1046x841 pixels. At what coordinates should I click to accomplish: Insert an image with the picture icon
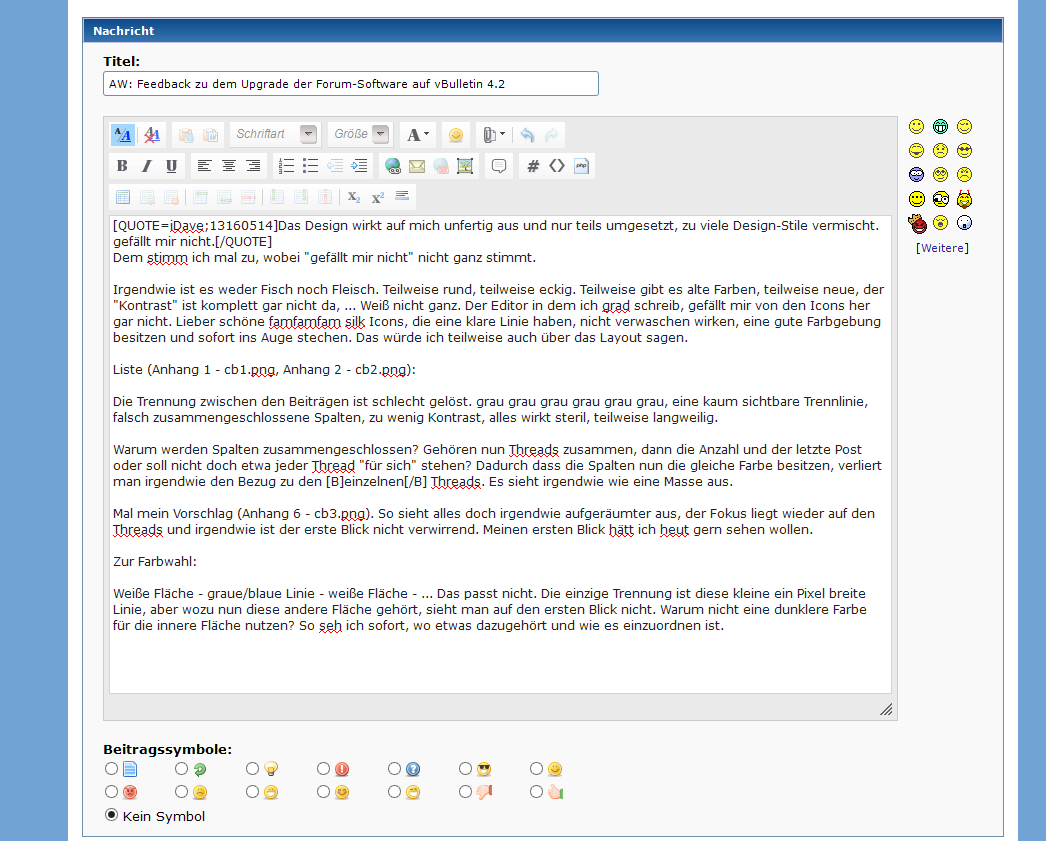click(465, 166)
